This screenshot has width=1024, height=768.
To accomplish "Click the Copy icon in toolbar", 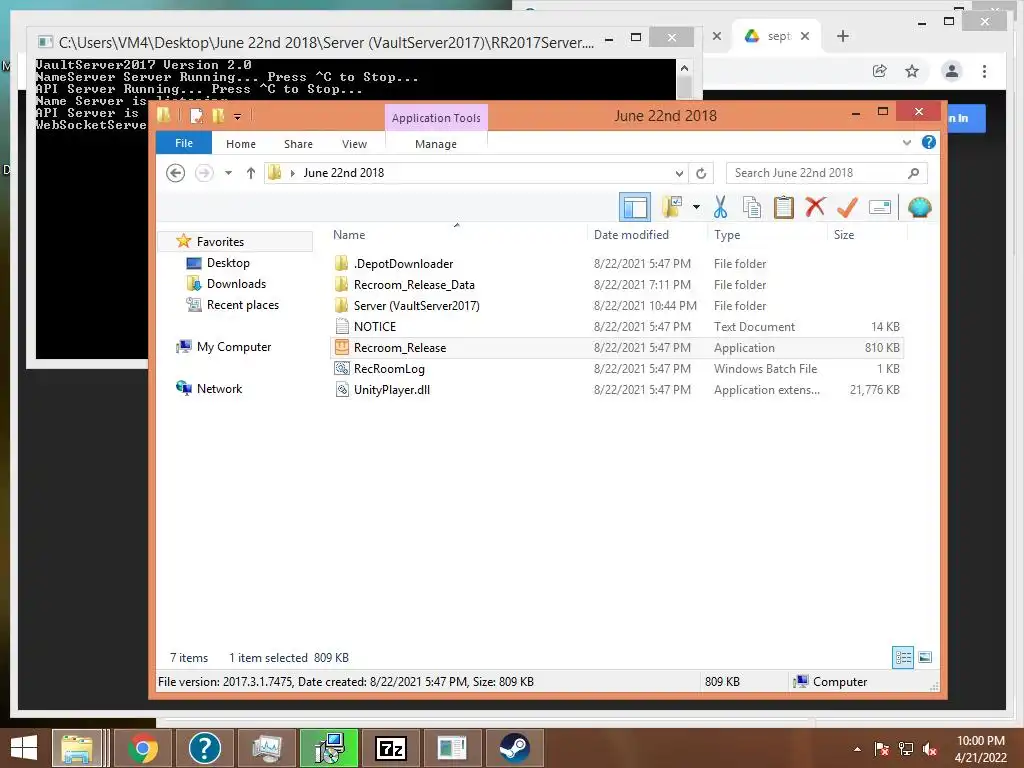I will 752,208.
